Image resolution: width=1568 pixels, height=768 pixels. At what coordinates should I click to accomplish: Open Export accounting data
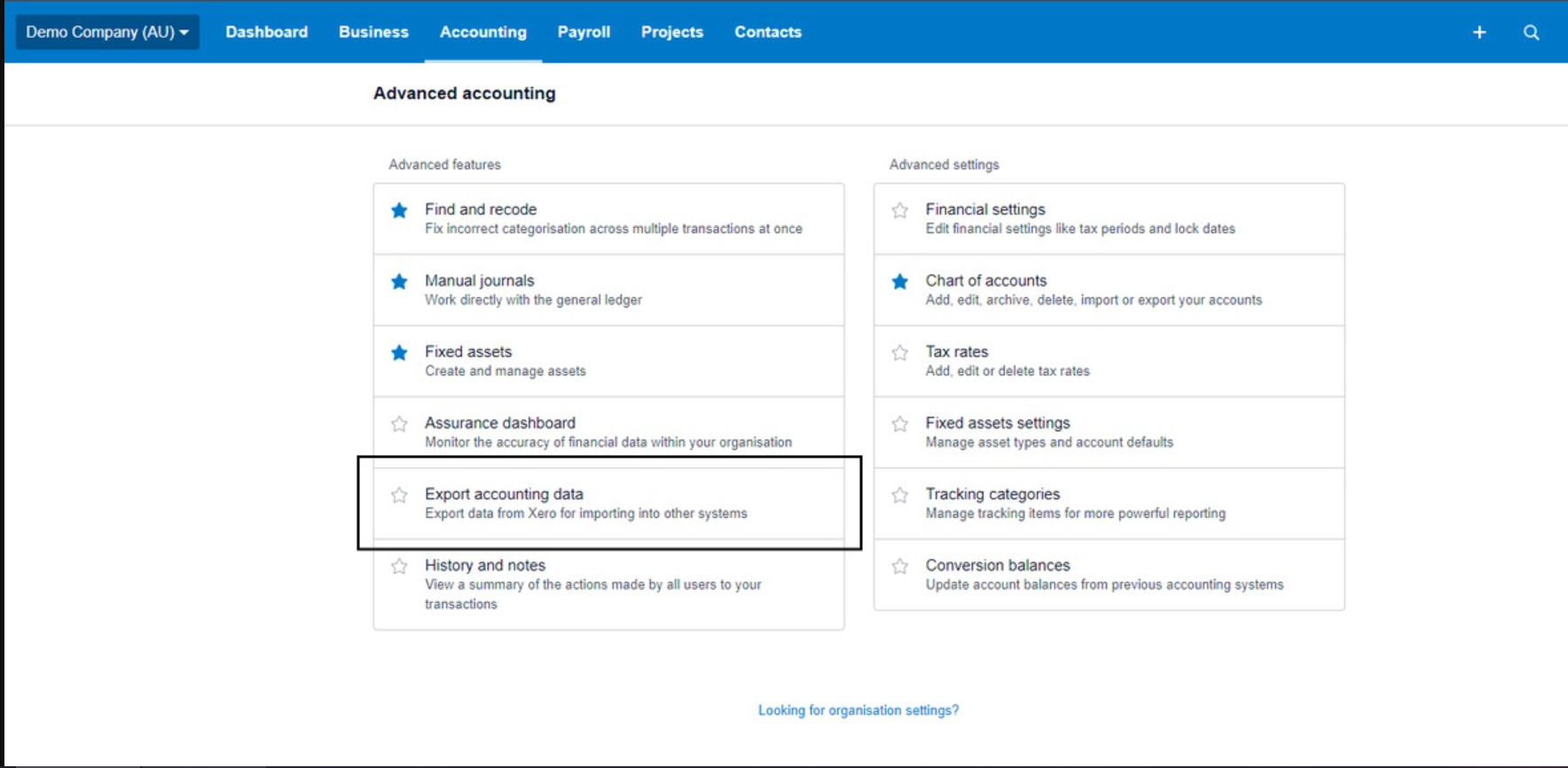point(504,494)
